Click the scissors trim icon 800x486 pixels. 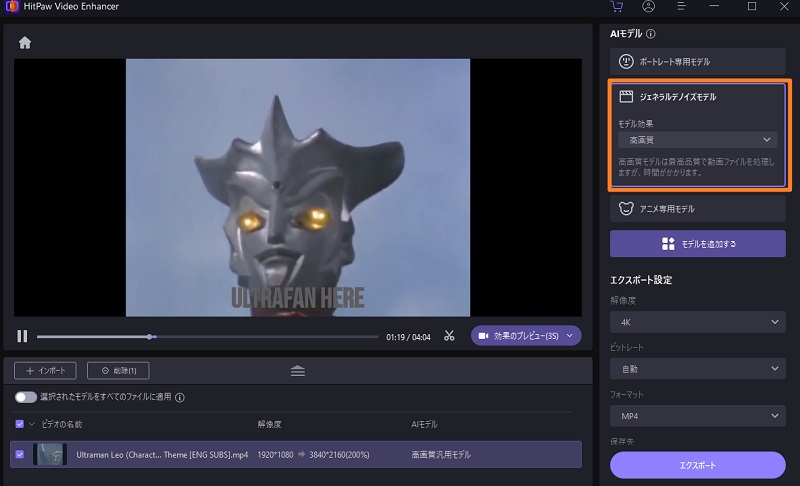click(450, 336)
